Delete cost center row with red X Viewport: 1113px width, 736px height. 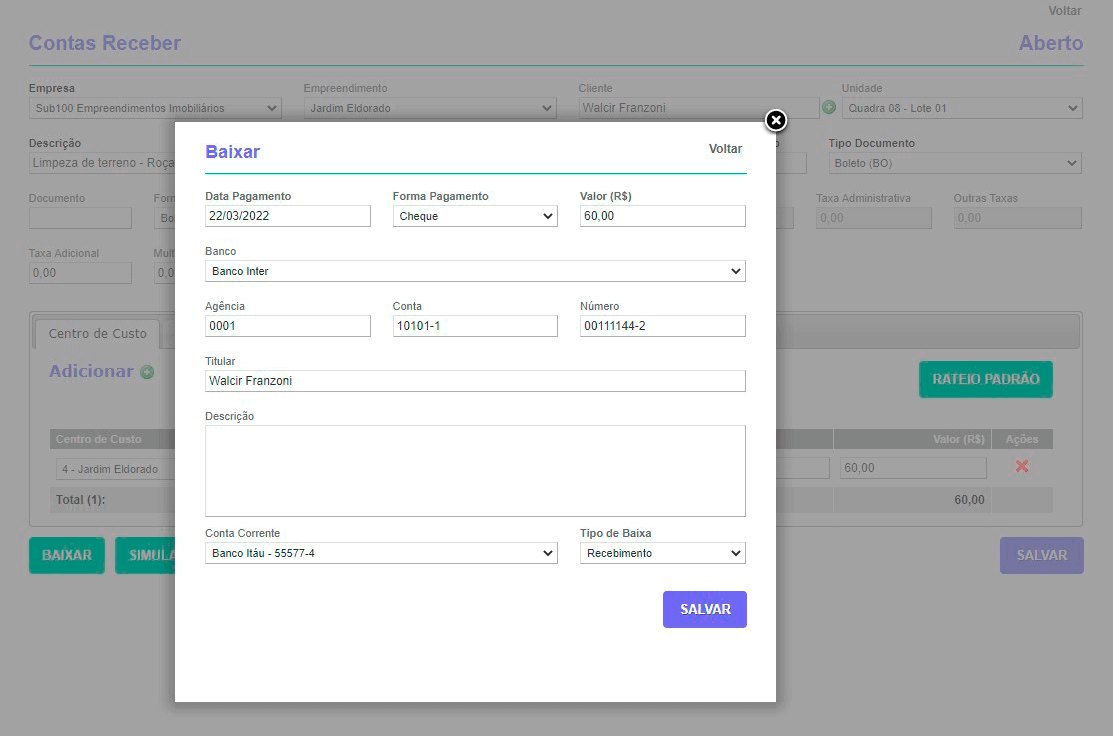coord(1022,467)
